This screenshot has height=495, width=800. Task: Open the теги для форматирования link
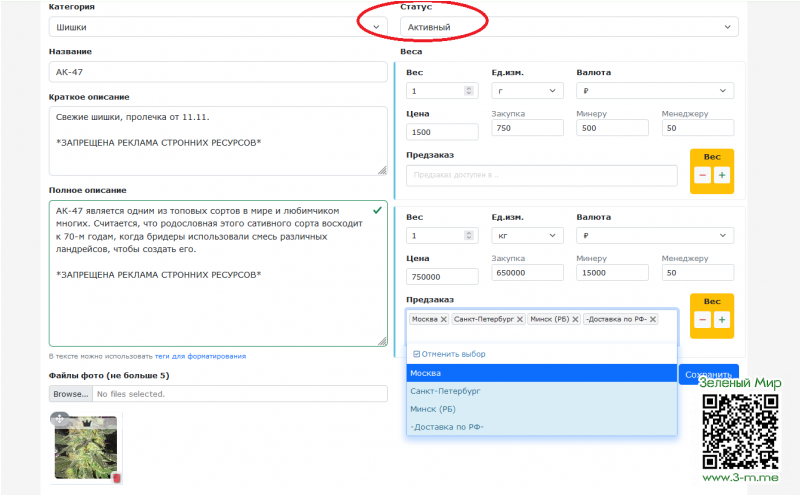[x=200, y=356]
